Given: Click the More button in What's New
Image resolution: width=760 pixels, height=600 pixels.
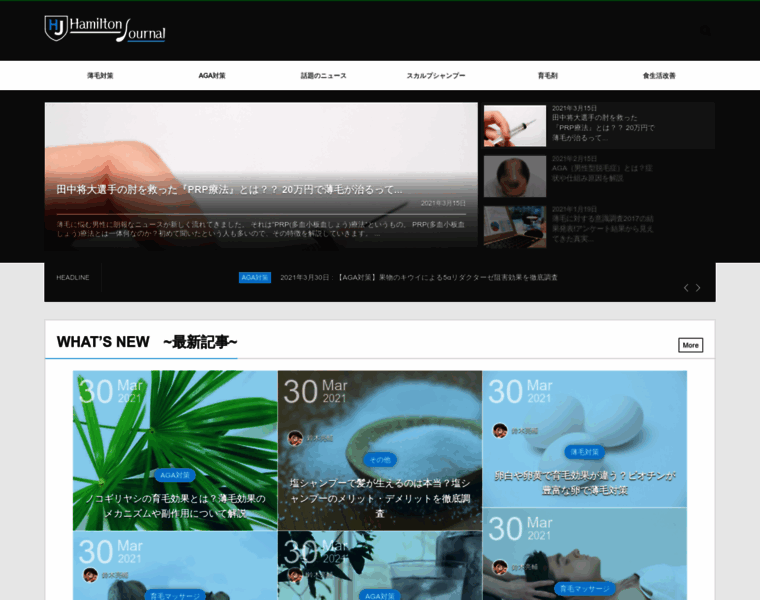Looking at the screenshot, I should pyautogui.click(x=690, y=345).
